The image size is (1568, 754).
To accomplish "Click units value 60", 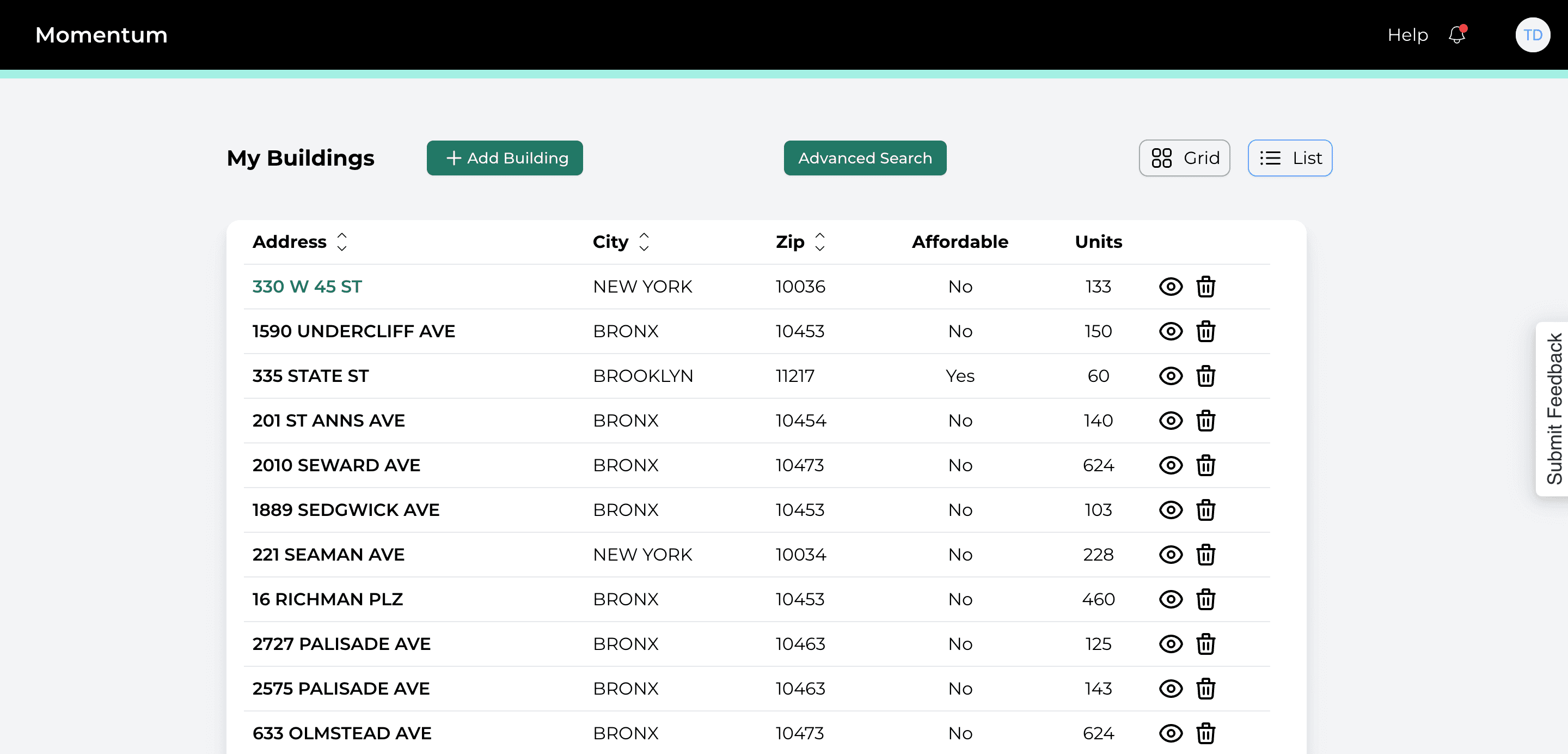I will (1098, 376).
